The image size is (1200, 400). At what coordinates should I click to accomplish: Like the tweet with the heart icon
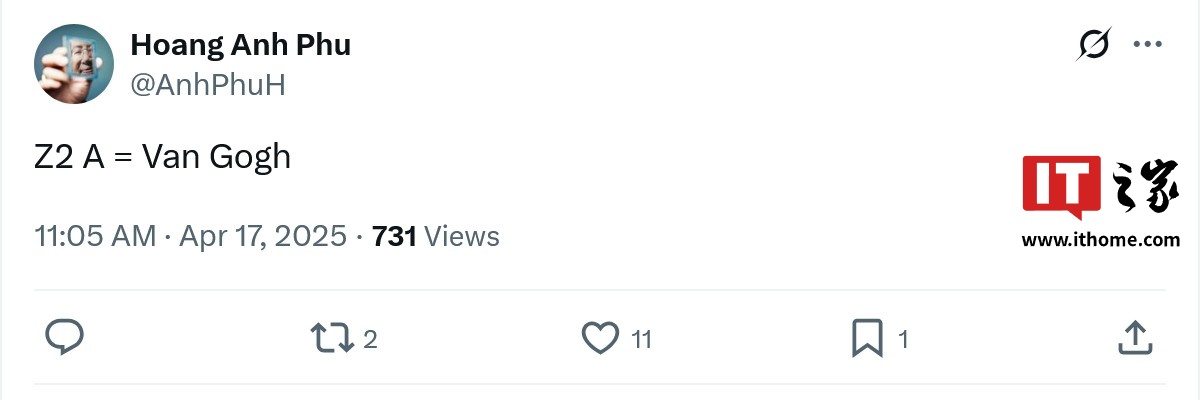[600, 338]
